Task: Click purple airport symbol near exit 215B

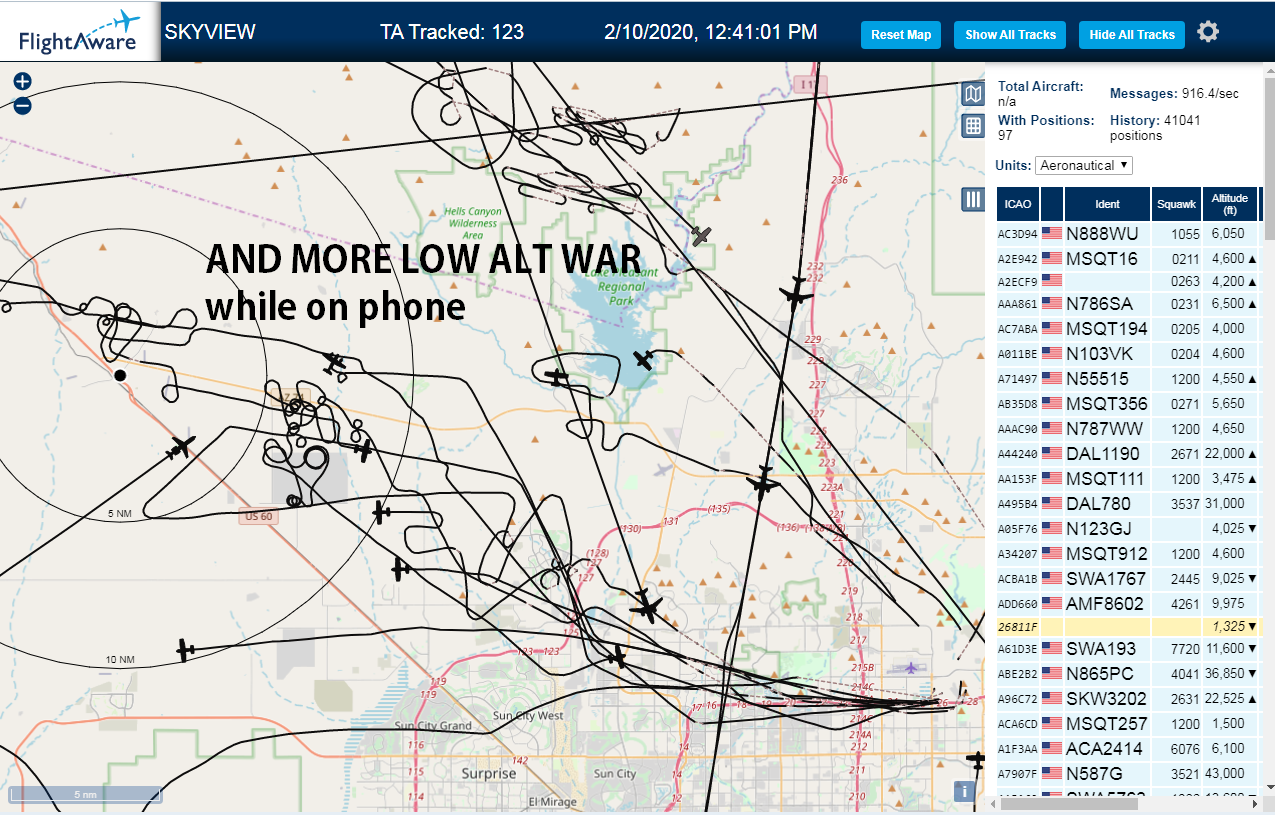Action: point(910,667)
